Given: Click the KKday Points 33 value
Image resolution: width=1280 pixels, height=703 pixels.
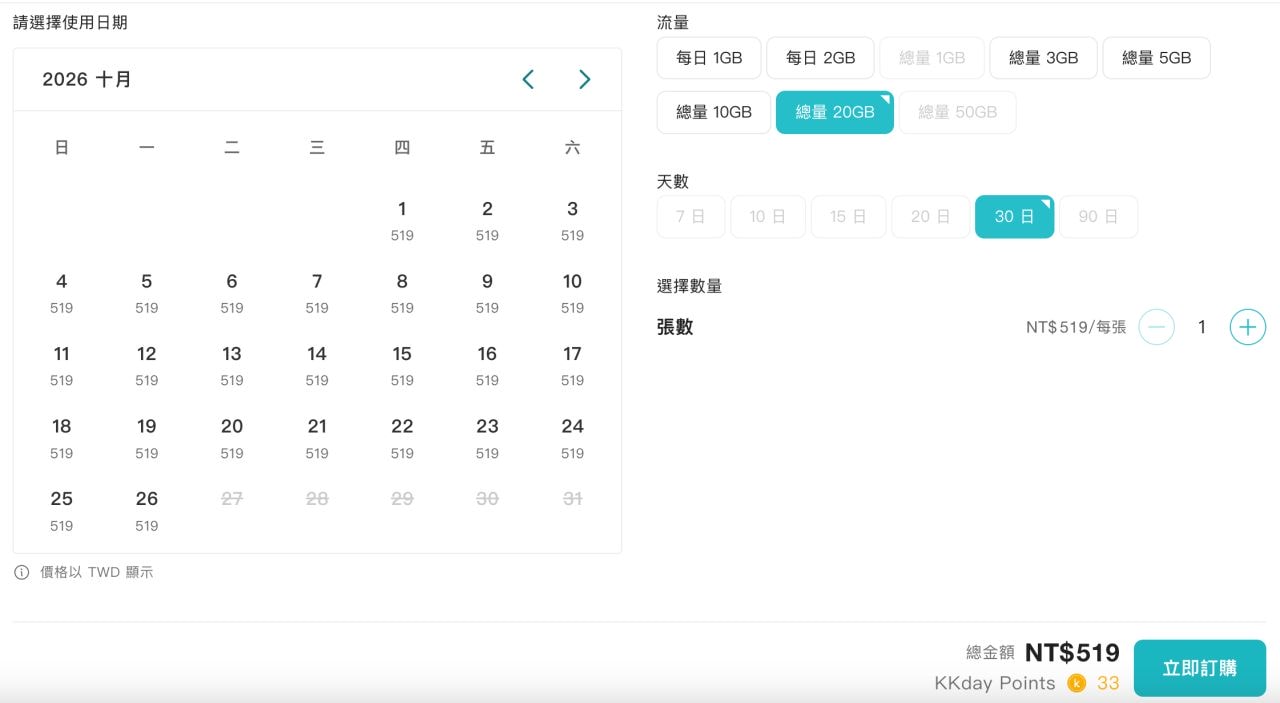Looking at the screenshot, I should pos(1108,683).
